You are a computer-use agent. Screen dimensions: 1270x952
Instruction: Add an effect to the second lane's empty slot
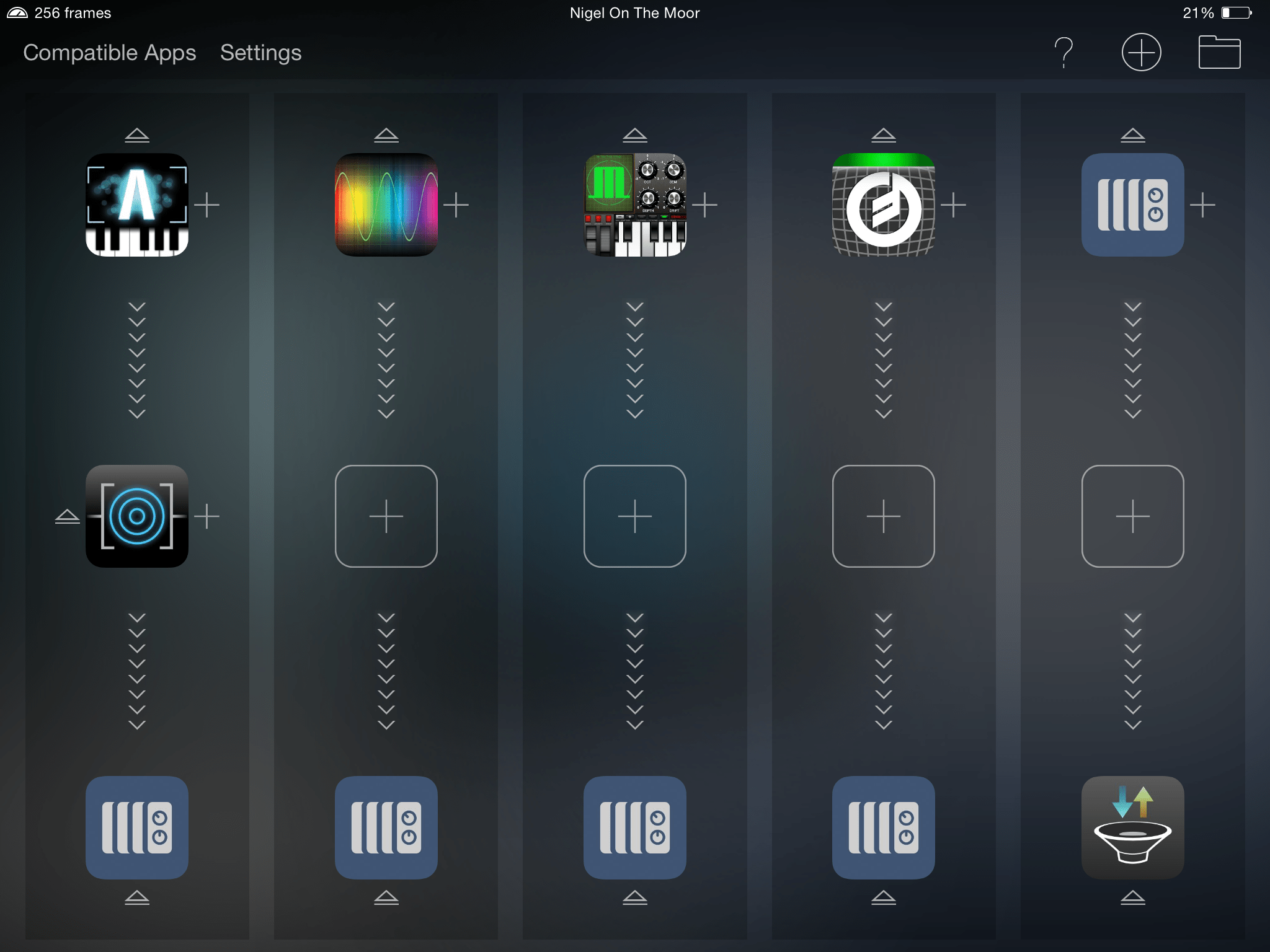[386, 516]
